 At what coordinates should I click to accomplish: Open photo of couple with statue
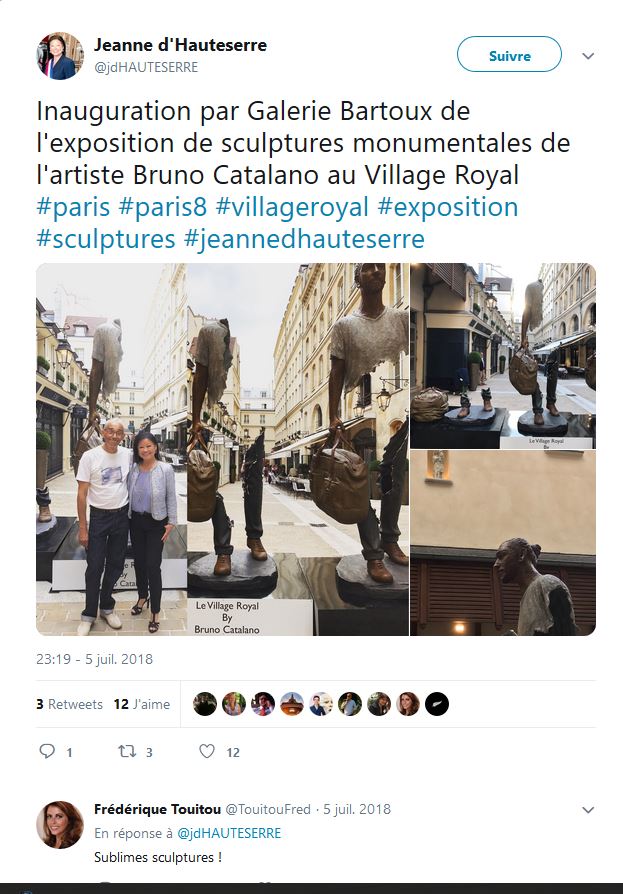(112, 449)
